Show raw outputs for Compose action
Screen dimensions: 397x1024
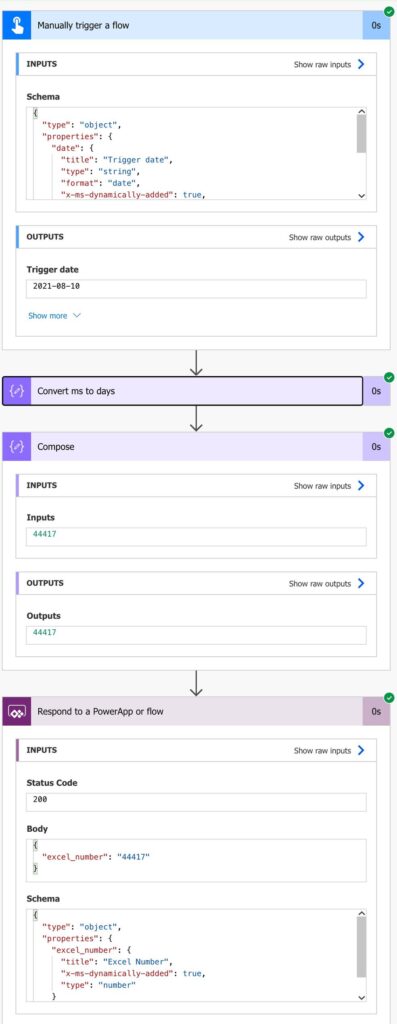326,583
